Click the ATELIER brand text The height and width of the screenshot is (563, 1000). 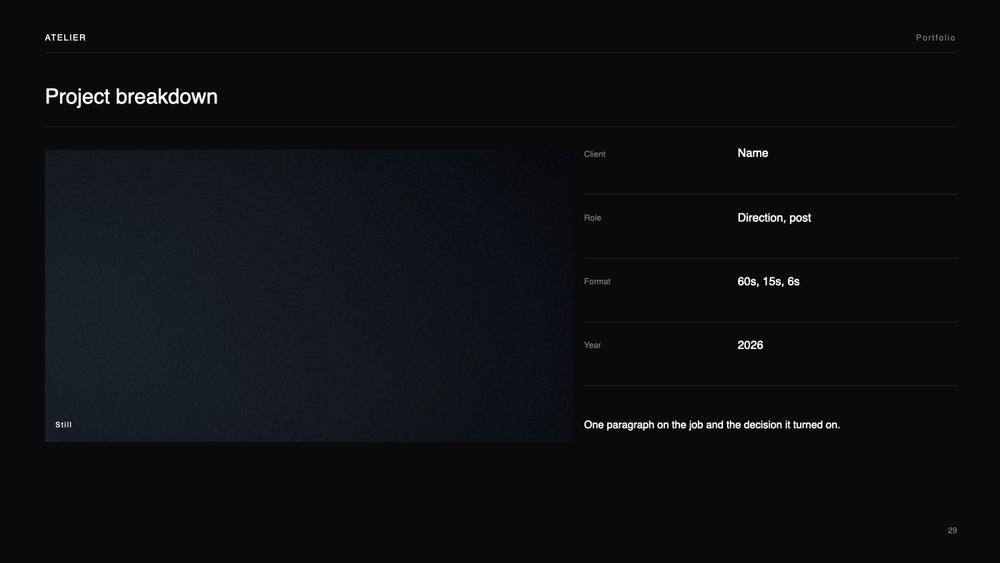(65, 38)
